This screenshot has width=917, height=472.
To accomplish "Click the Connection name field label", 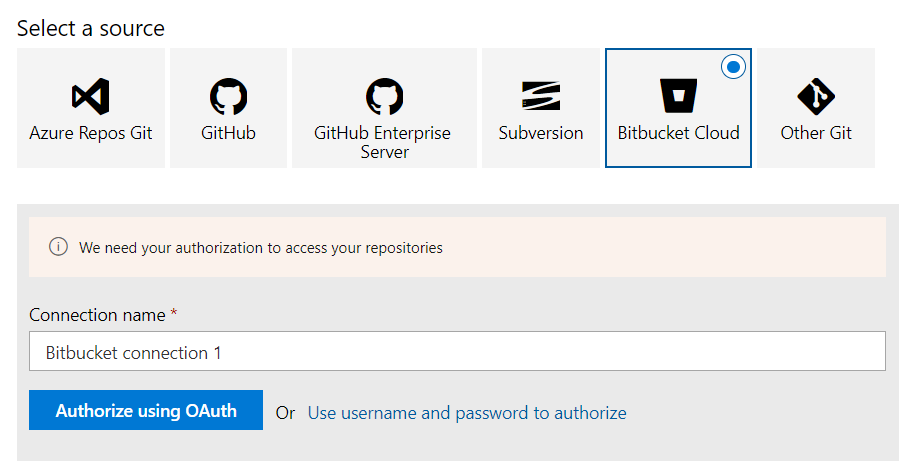I will click(x=97, y=315).
